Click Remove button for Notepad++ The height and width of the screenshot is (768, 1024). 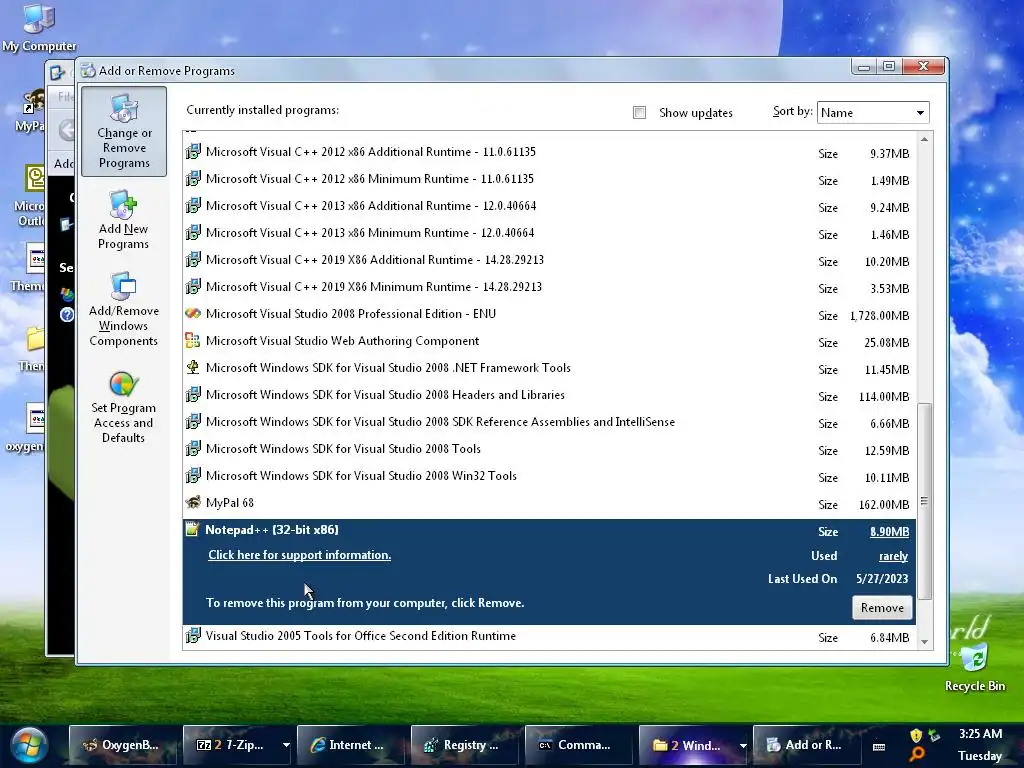(882, 608)
